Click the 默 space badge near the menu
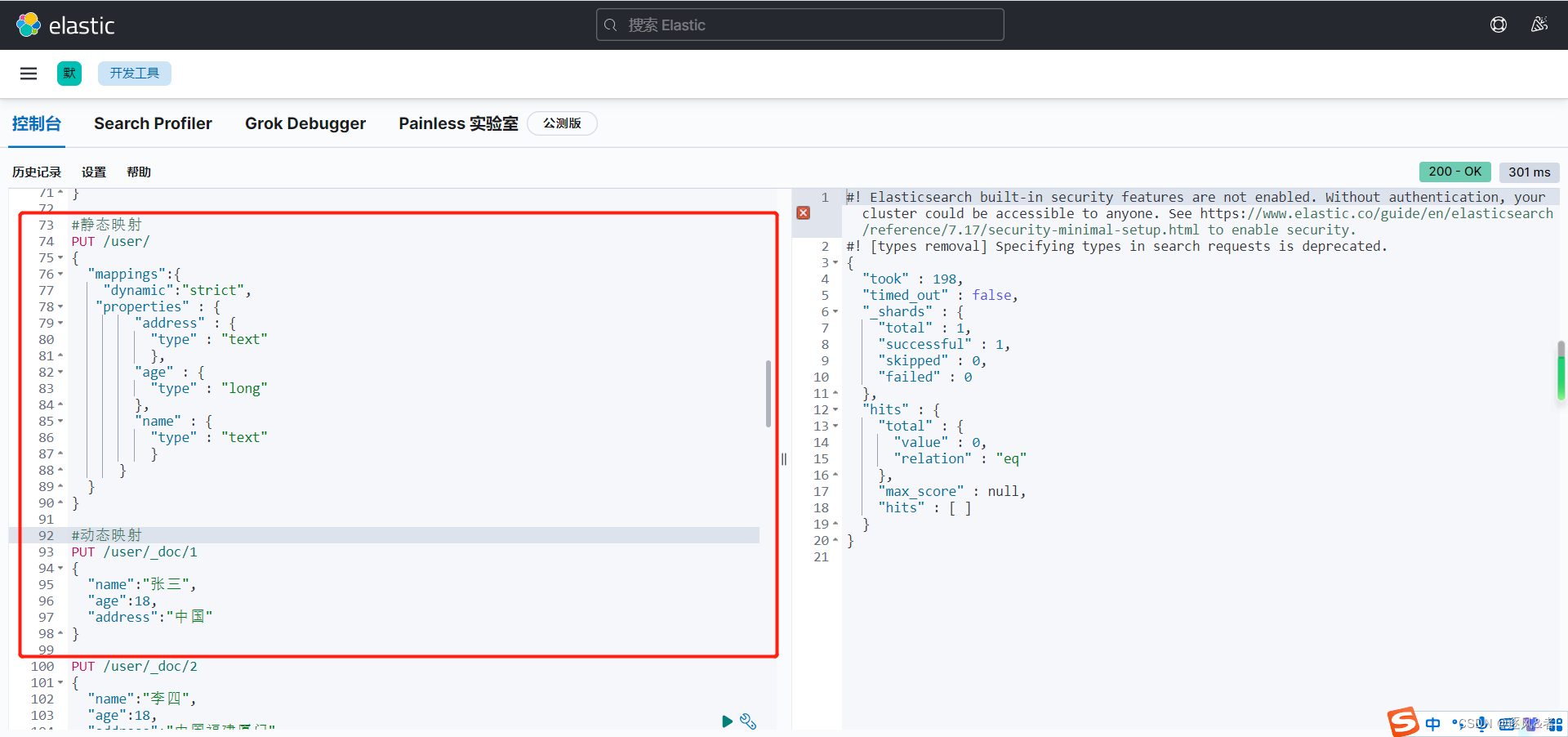This screenshot has height=737, width=1568. click(x=69, y=74)
